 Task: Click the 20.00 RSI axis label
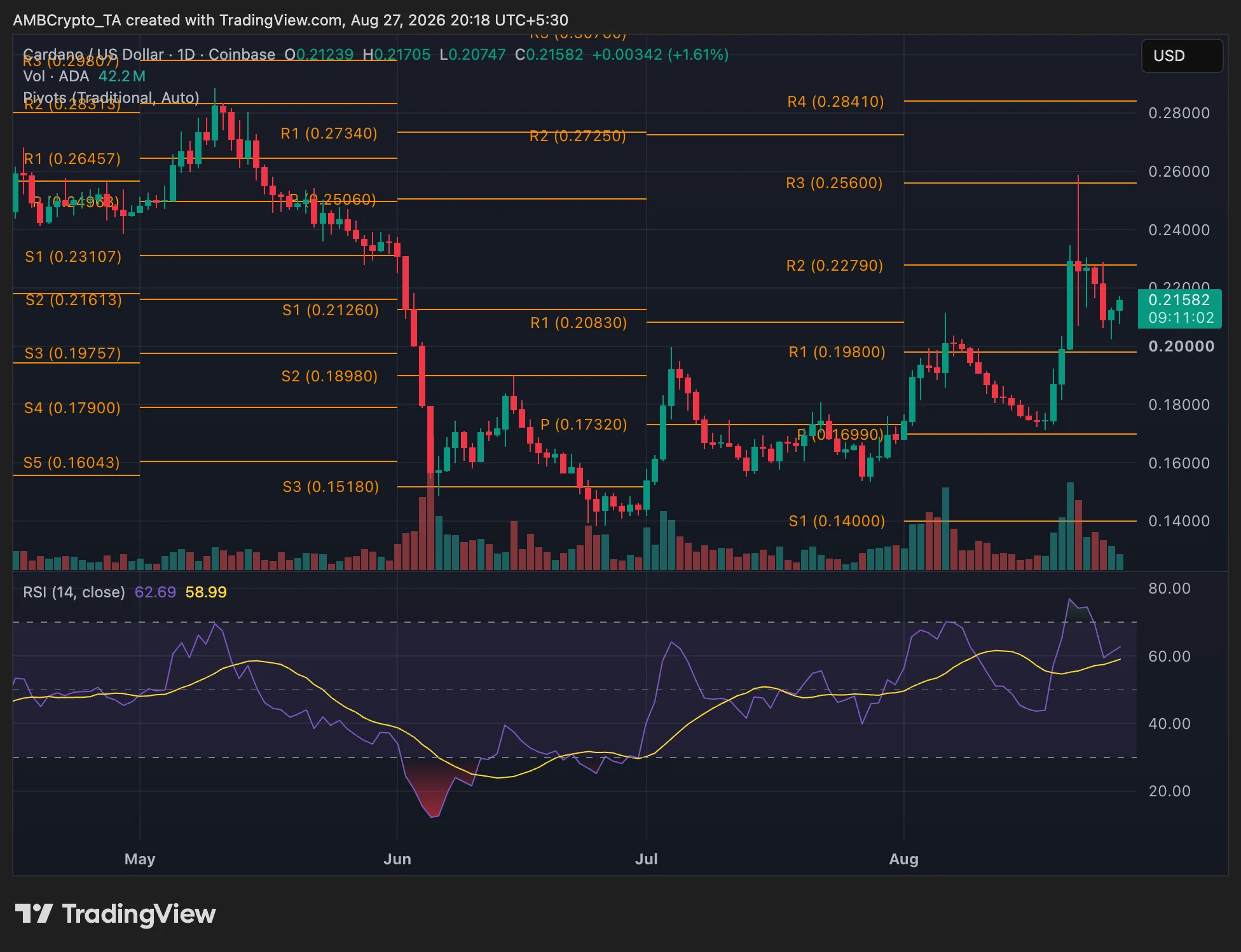tap(1169, 791)
